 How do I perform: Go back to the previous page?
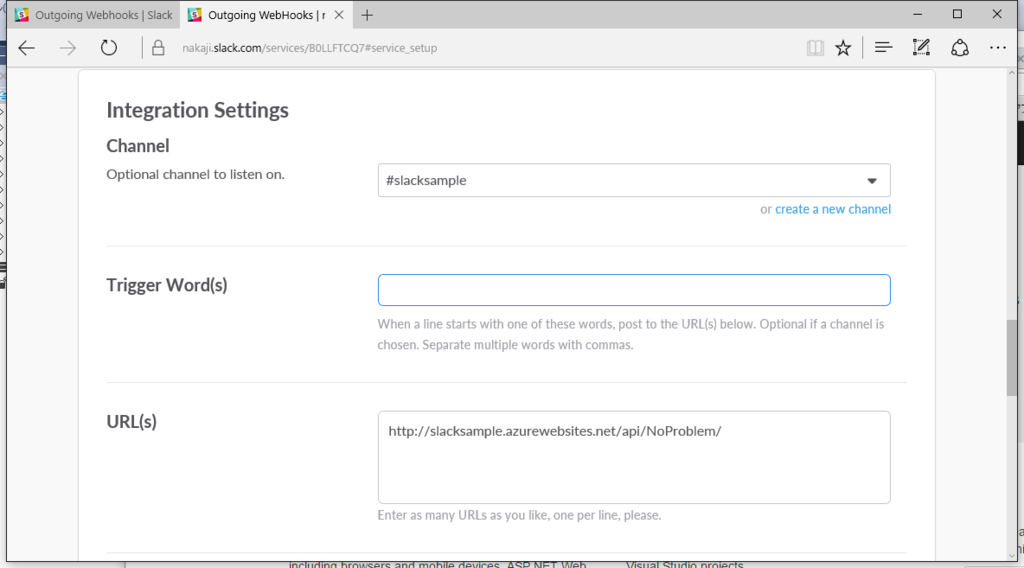(x=27, y=48)
